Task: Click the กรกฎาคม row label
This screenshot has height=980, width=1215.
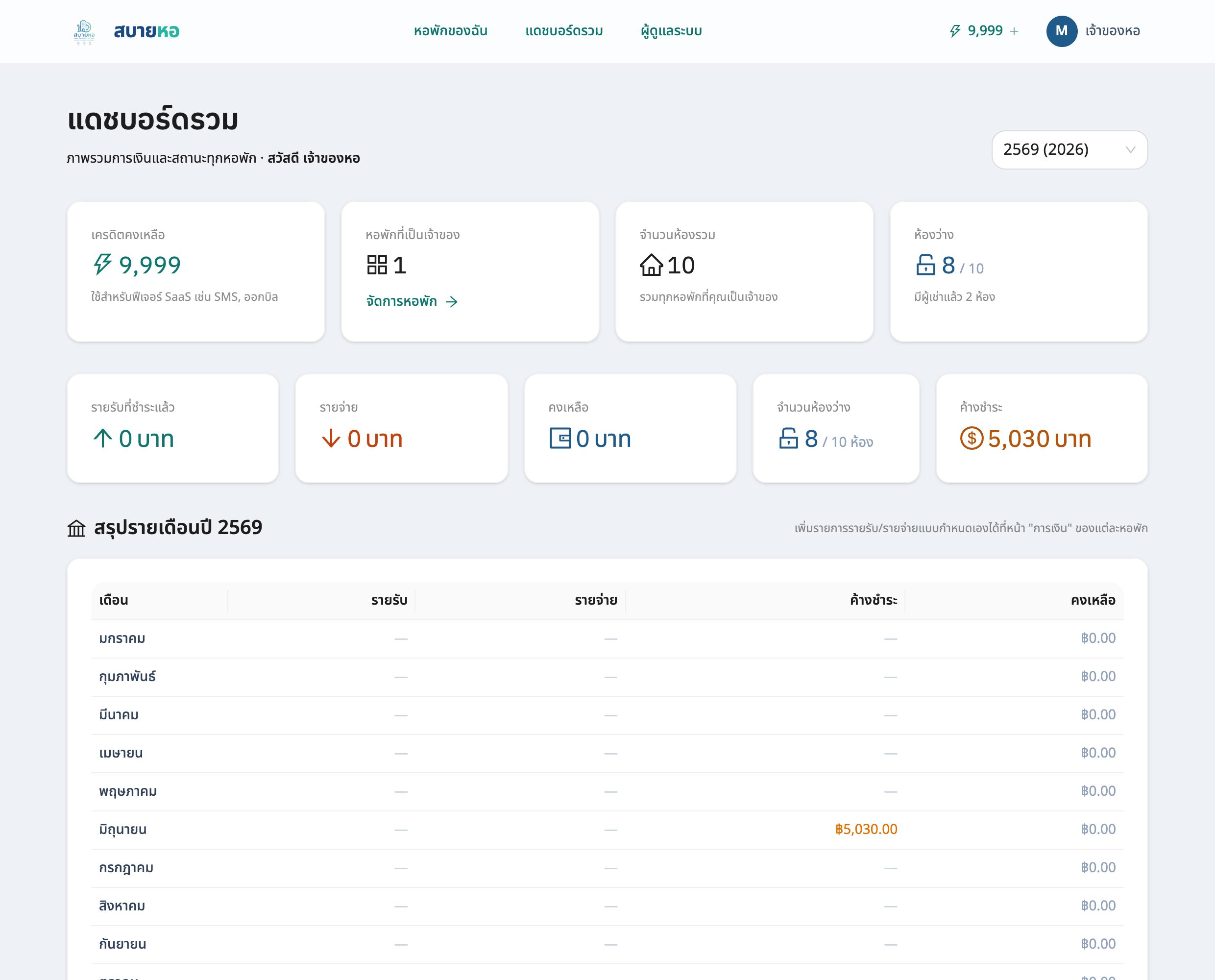Action: click(x=126, y=868)
